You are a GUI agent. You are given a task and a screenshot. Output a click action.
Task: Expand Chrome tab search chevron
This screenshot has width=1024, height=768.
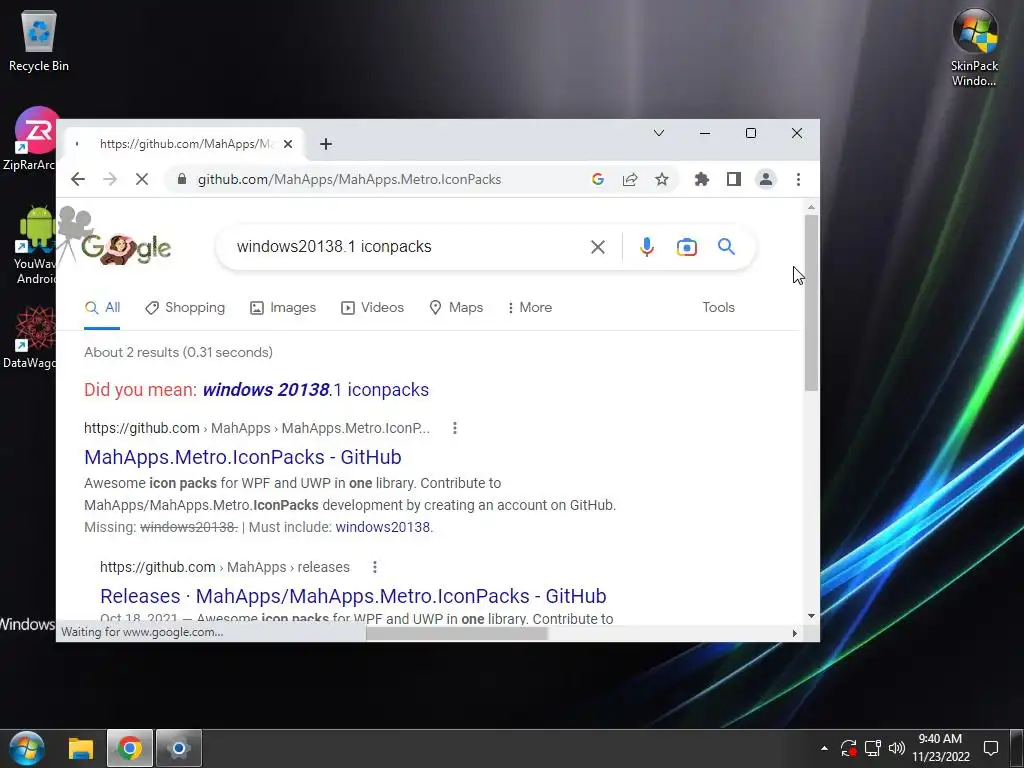659,133
